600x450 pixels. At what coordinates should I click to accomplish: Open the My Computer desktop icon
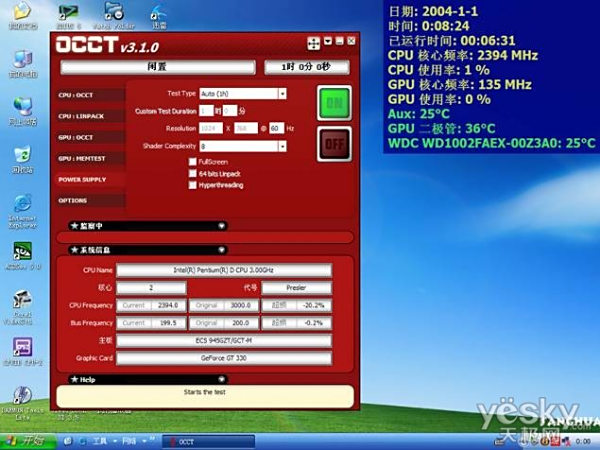tap(23, 64)
